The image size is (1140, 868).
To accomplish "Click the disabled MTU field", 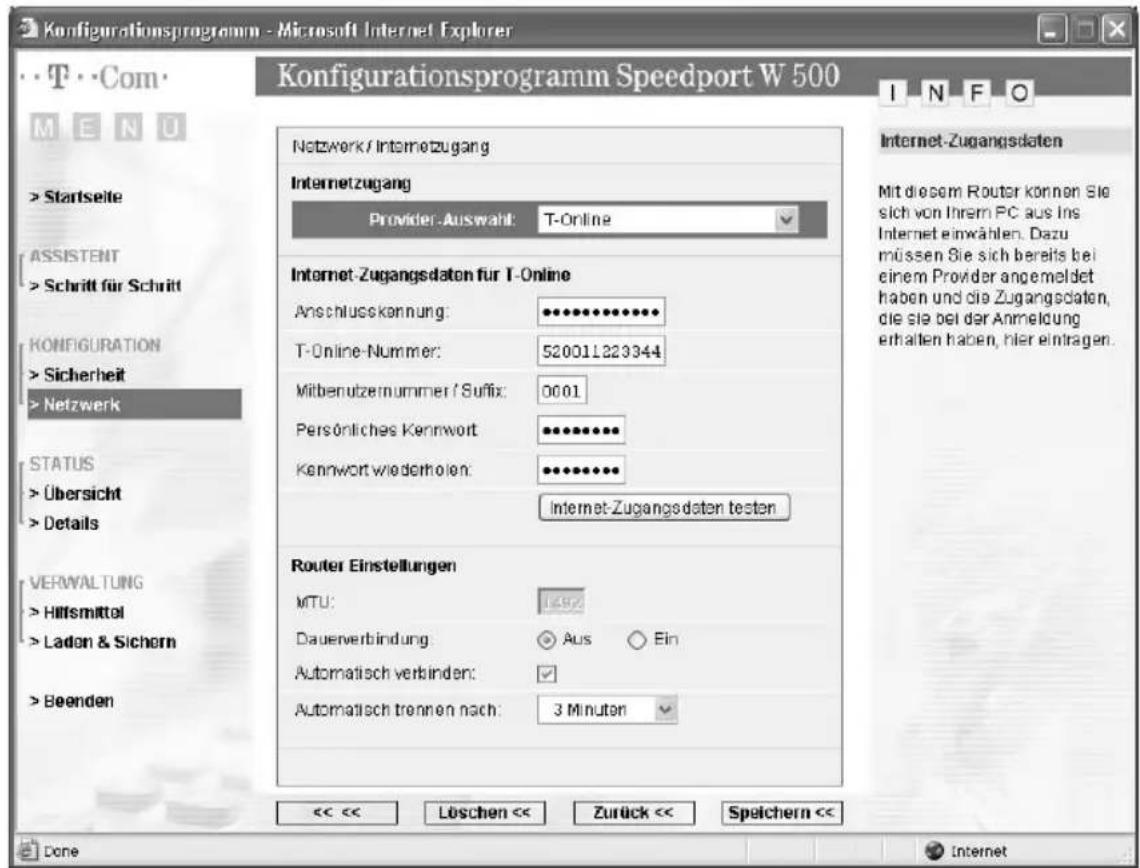I will [561, 602].
